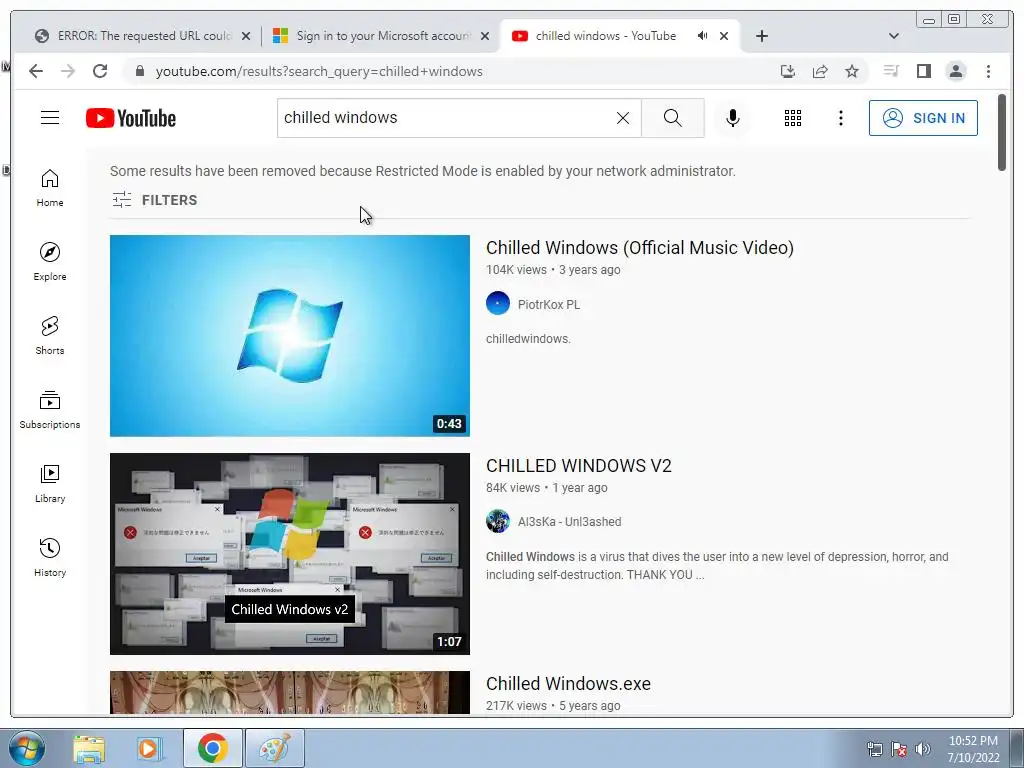The width and height of the screenshot is (1024, 768).
Task: Open Explore in the sidebar
Action: click(50, 261)
